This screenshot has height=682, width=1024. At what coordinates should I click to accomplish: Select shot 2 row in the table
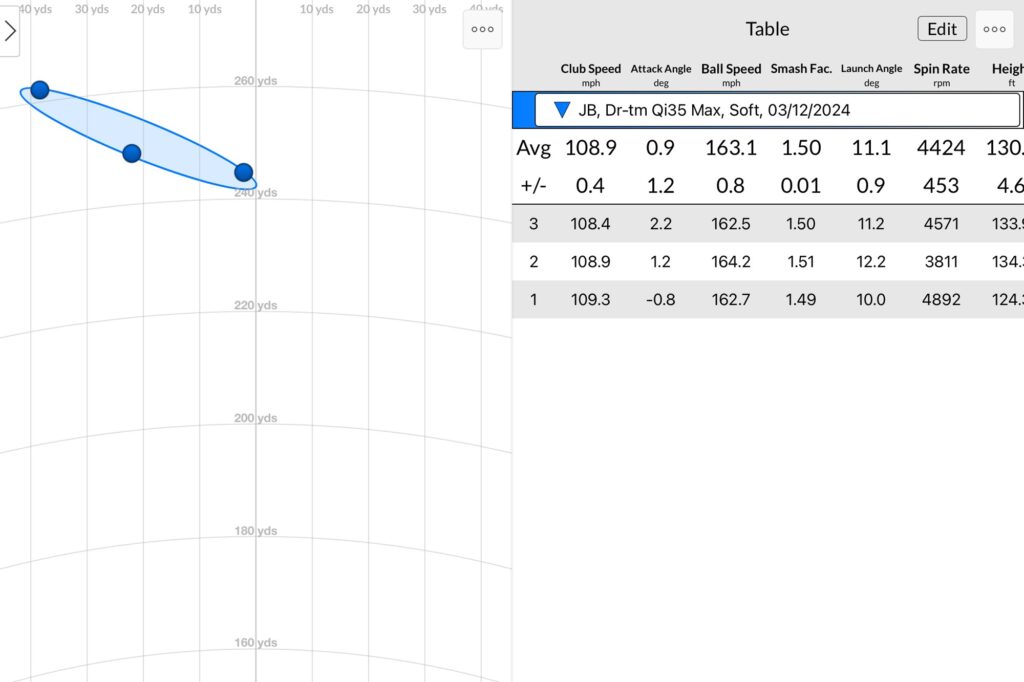(x=767, y=262)
